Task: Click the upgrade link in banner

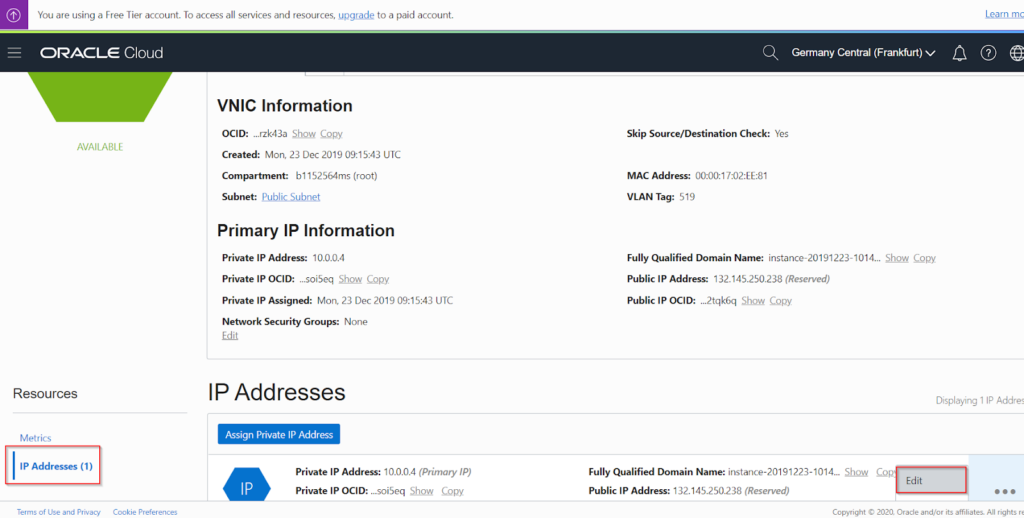Action: click(356, 15)
